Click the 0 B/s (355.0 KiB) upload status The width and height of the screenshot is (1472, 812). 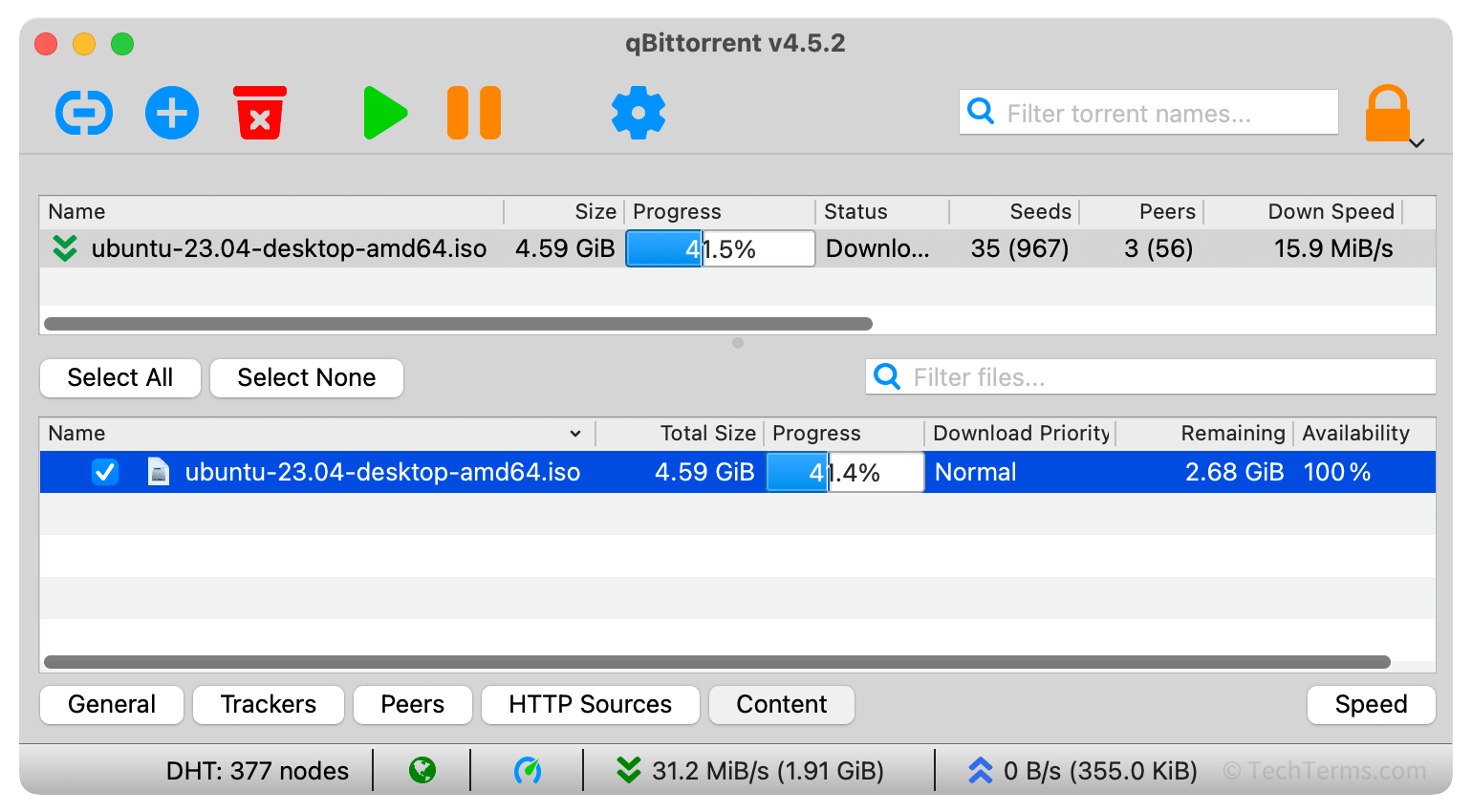[1100, 770]
